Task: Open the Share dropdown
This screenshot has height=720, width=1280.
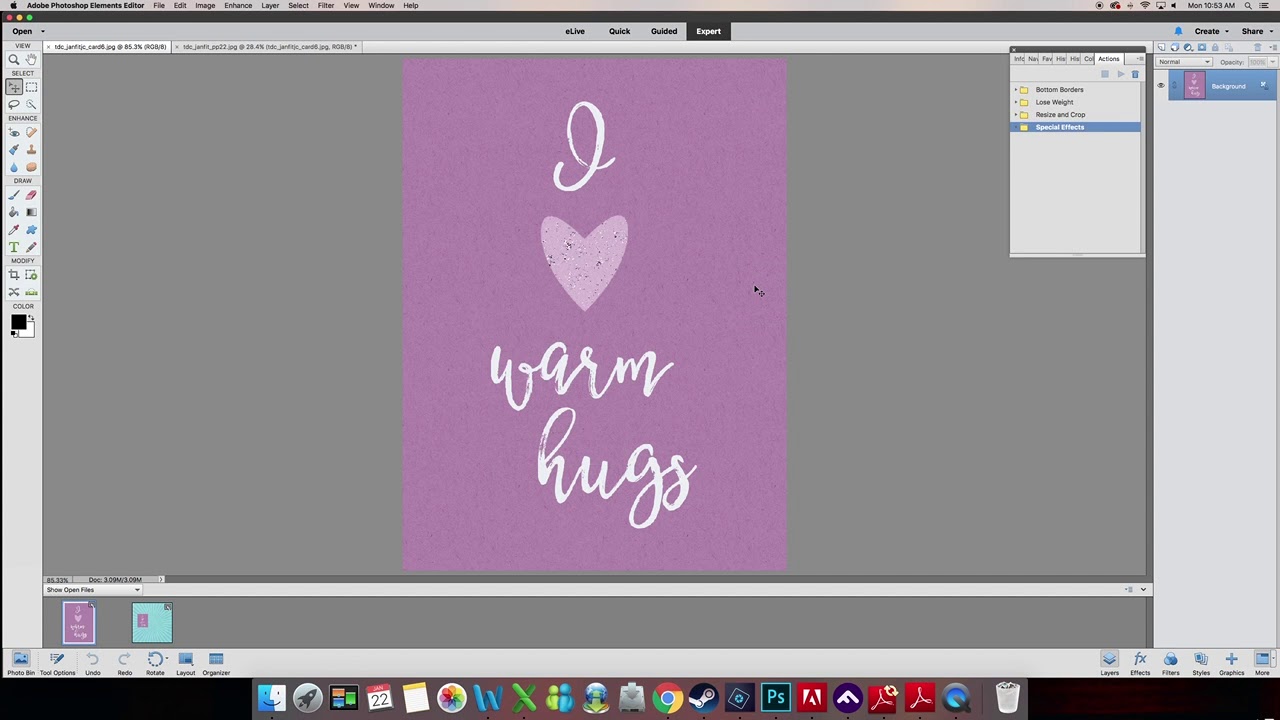Action: [x=1256, y=31]
